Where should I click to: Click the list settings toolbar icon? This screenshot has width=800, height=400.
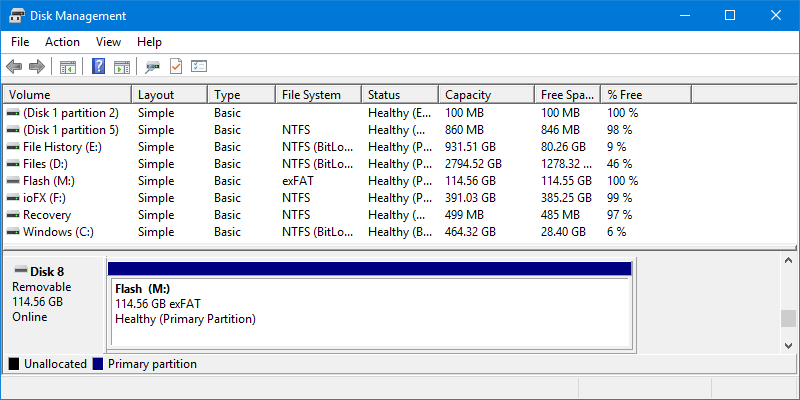pos(199,67)
